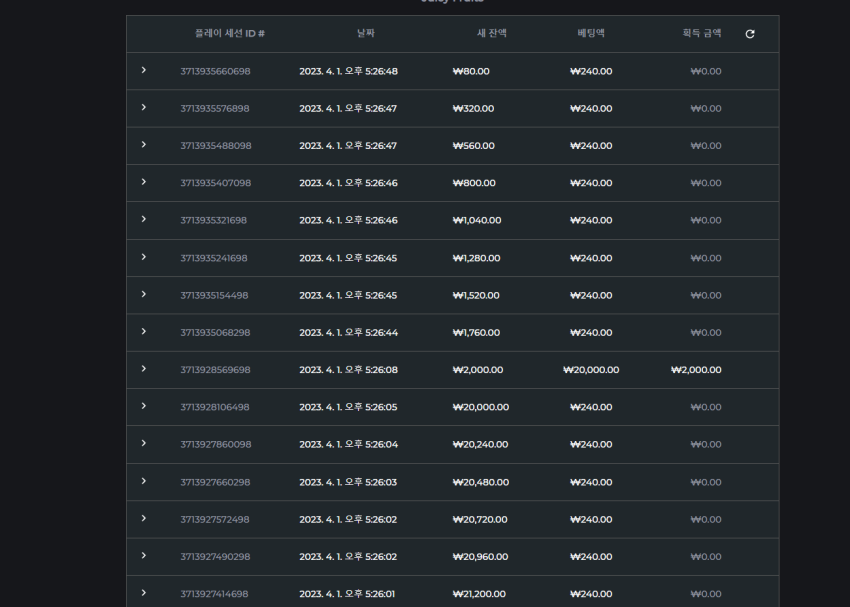The height and width of the screenshot is (607, 850).
Task: Expand row for session 3713927490298
Action: 144,556
